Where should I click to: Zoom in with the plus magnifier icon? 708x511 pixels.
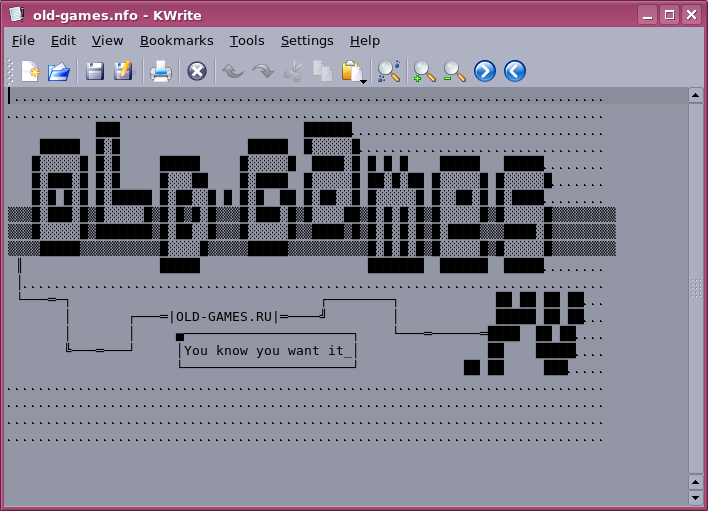point(424,71)
